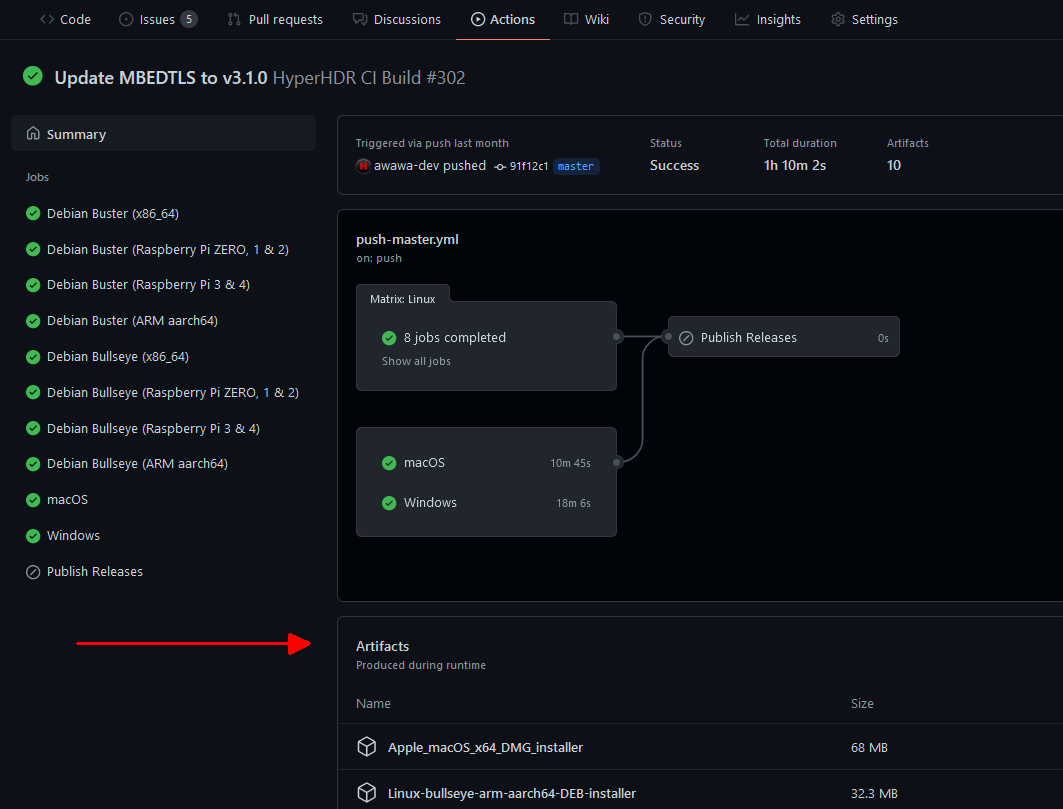
Task: Open the macOS job in sidebar
Action: (67, 500)
